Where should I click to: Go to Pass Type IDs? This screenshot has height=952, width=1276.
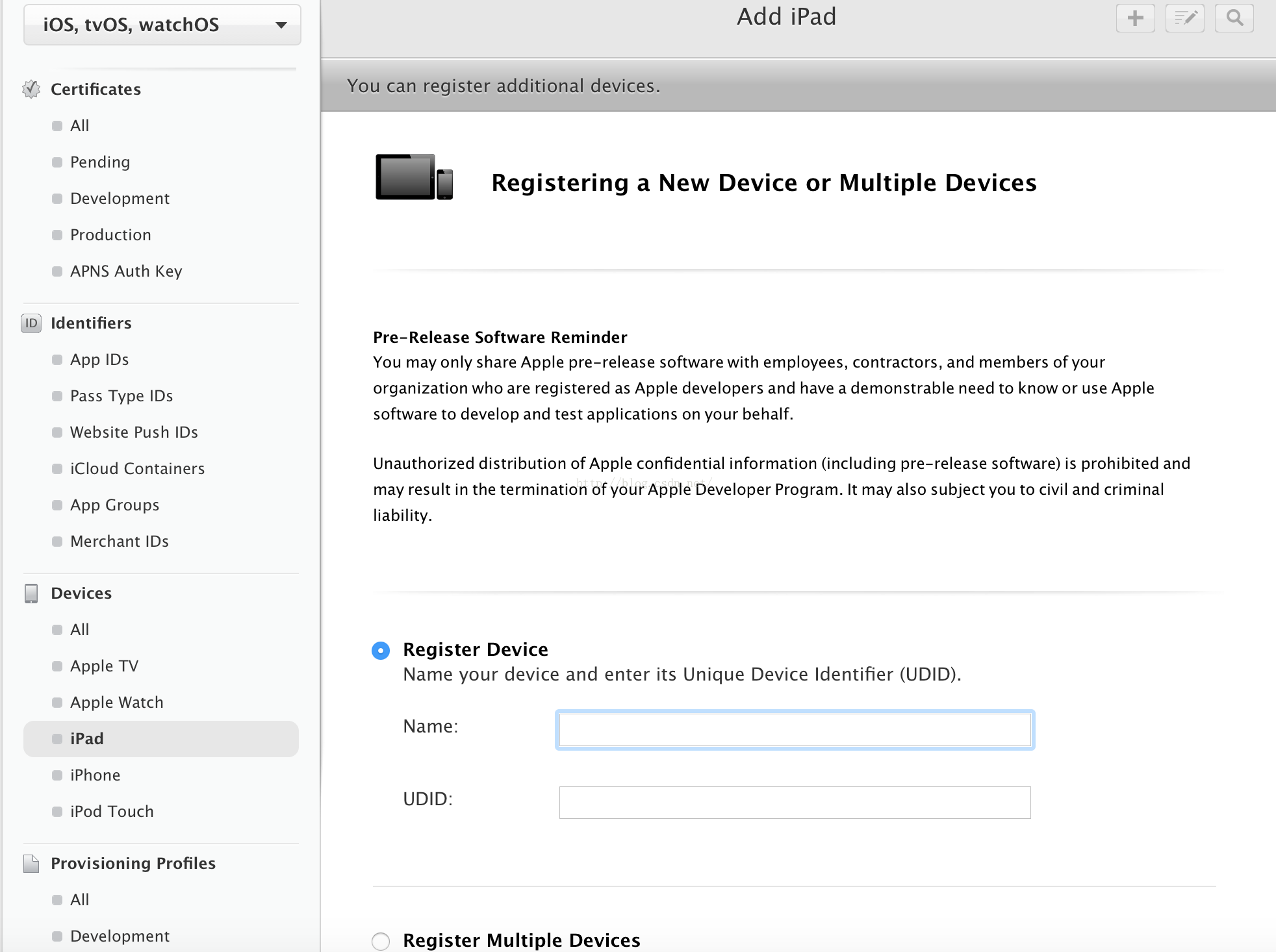coord(121,395)
